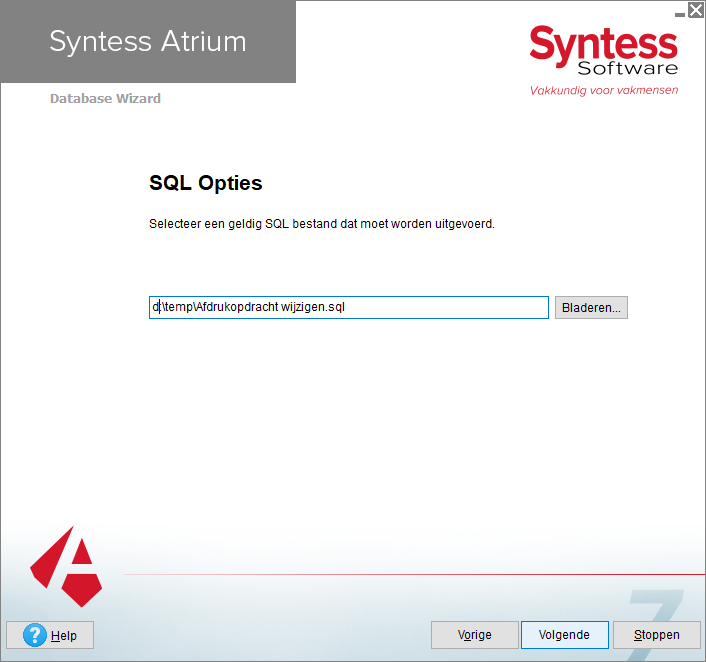The image size is (706, 662).
Task: Go to next step with Volgende
Action: pos(565,635)
